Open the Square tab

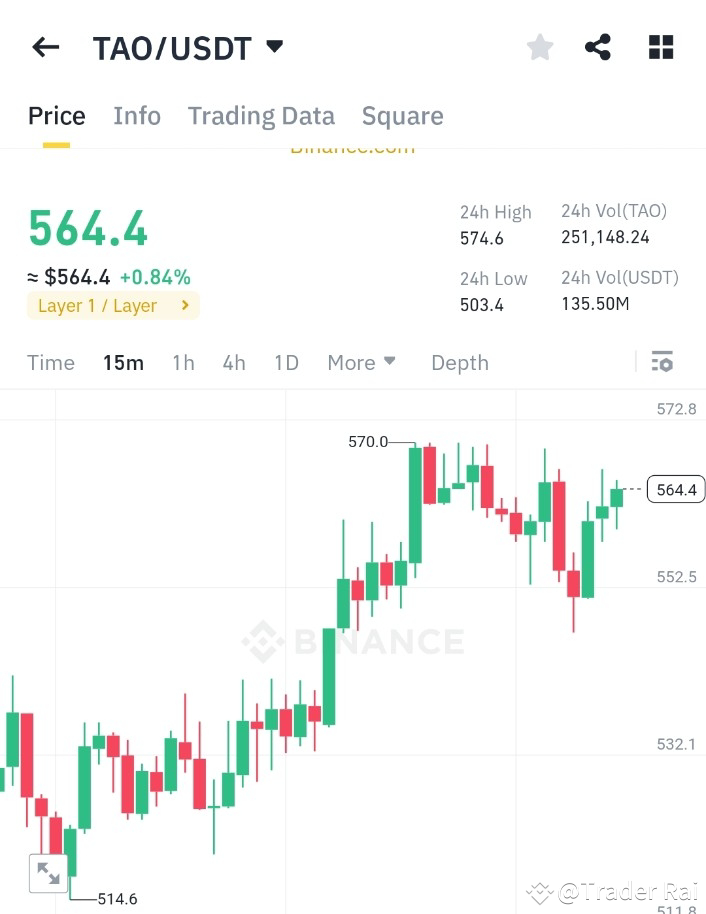(402, 115)
